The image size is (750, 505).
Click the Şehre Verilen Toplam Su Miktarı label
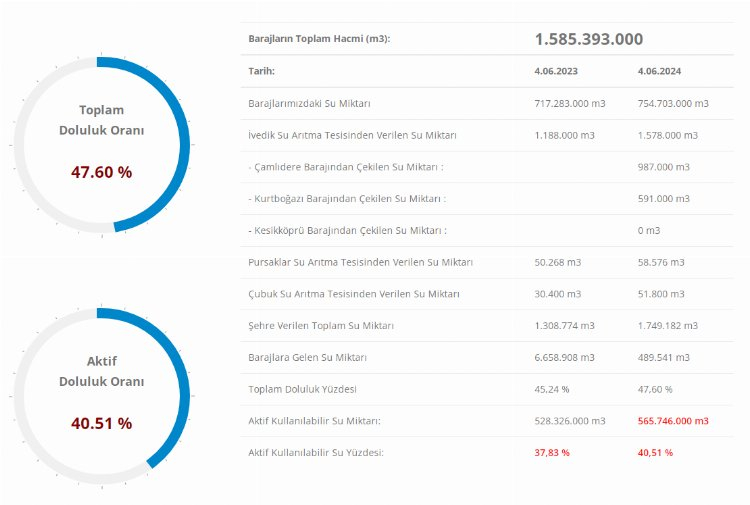(321, 326)
